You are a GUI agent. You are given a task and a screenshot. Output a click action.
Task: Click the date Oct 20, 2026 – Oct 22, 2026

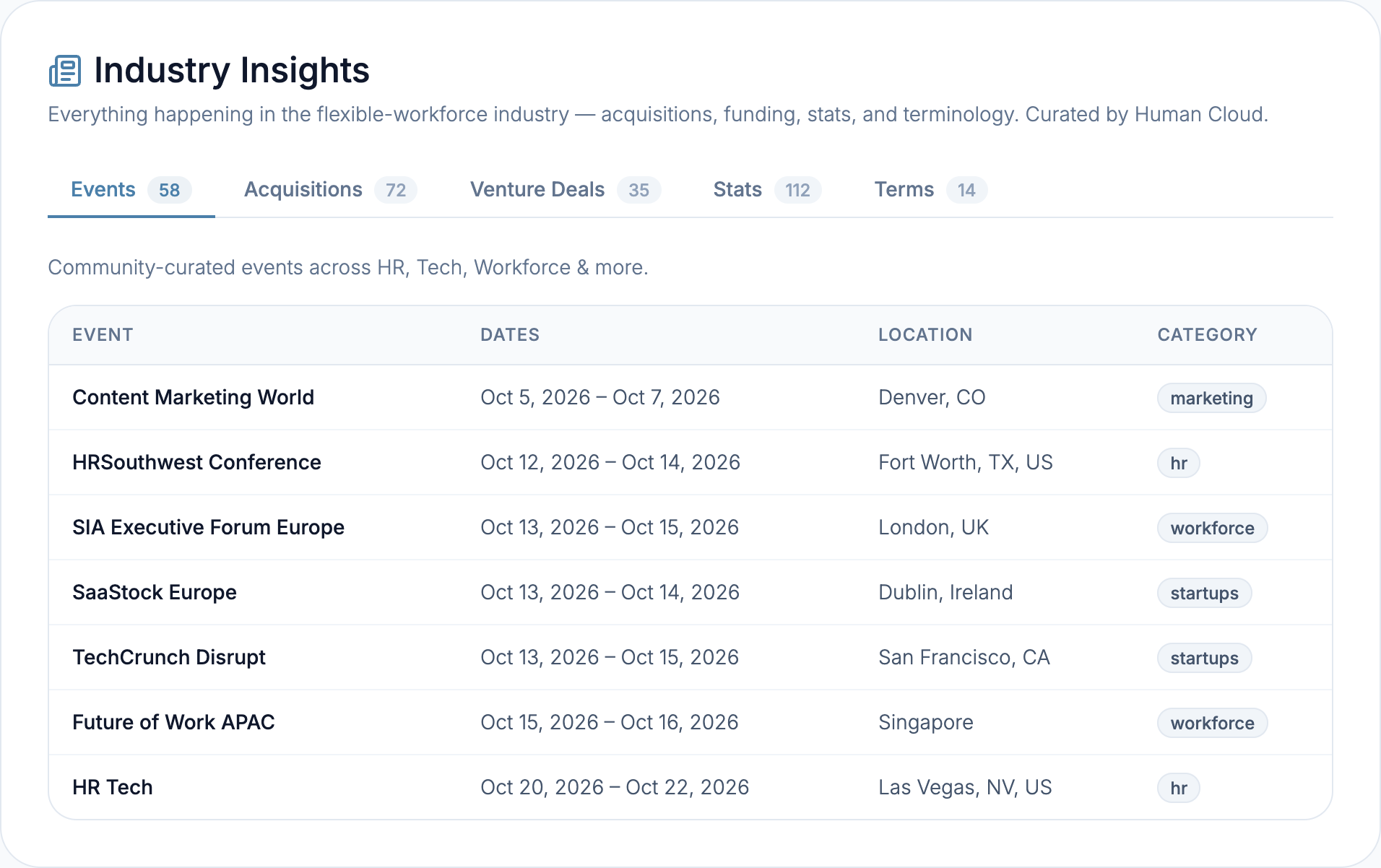pyautogui.click(x=615, y=787)
